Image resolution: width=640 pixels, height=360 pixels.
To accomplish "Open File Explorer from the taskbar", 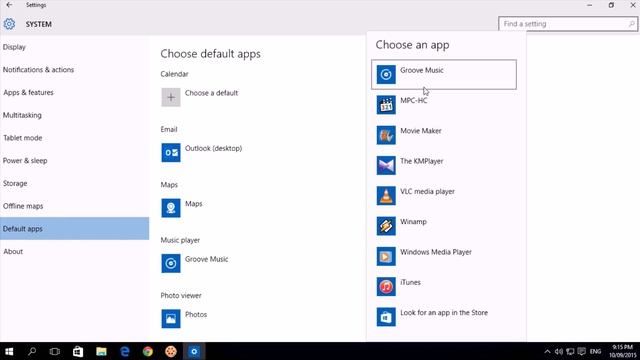I will click(x=101, y=351).
